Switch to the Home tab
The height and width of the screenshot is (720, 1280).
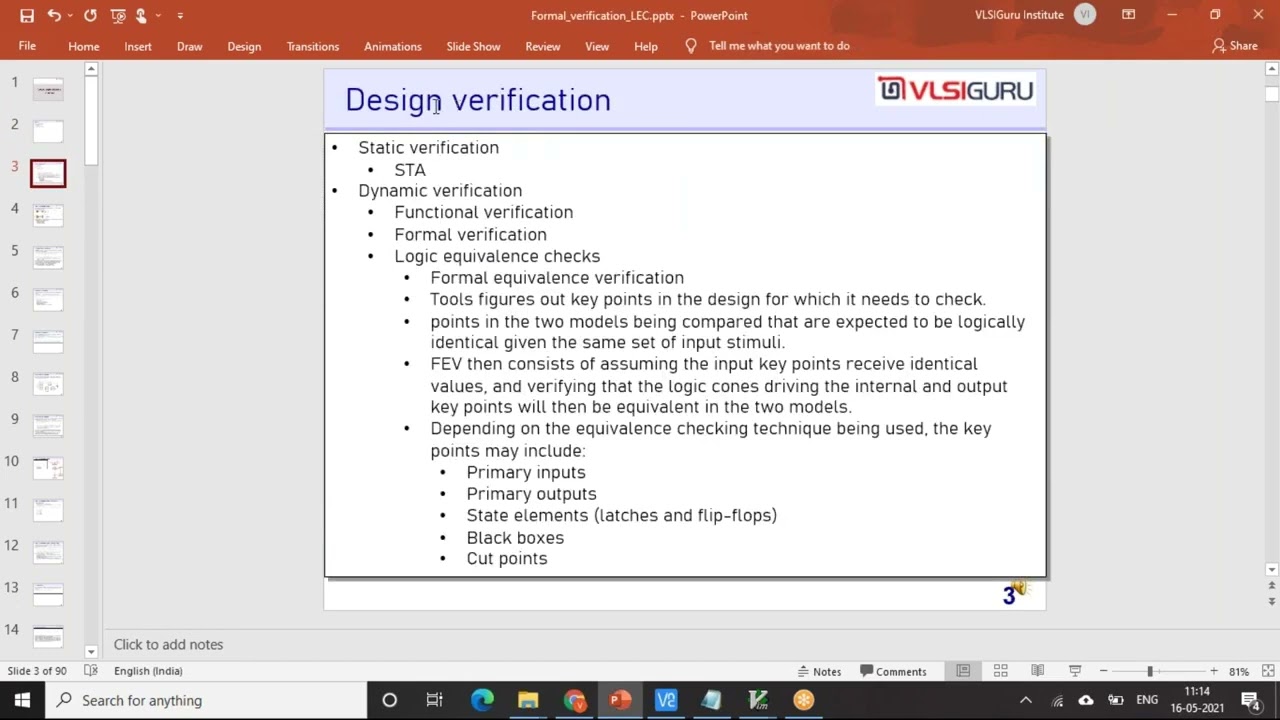pyautogui.click(x=84, y=46)
